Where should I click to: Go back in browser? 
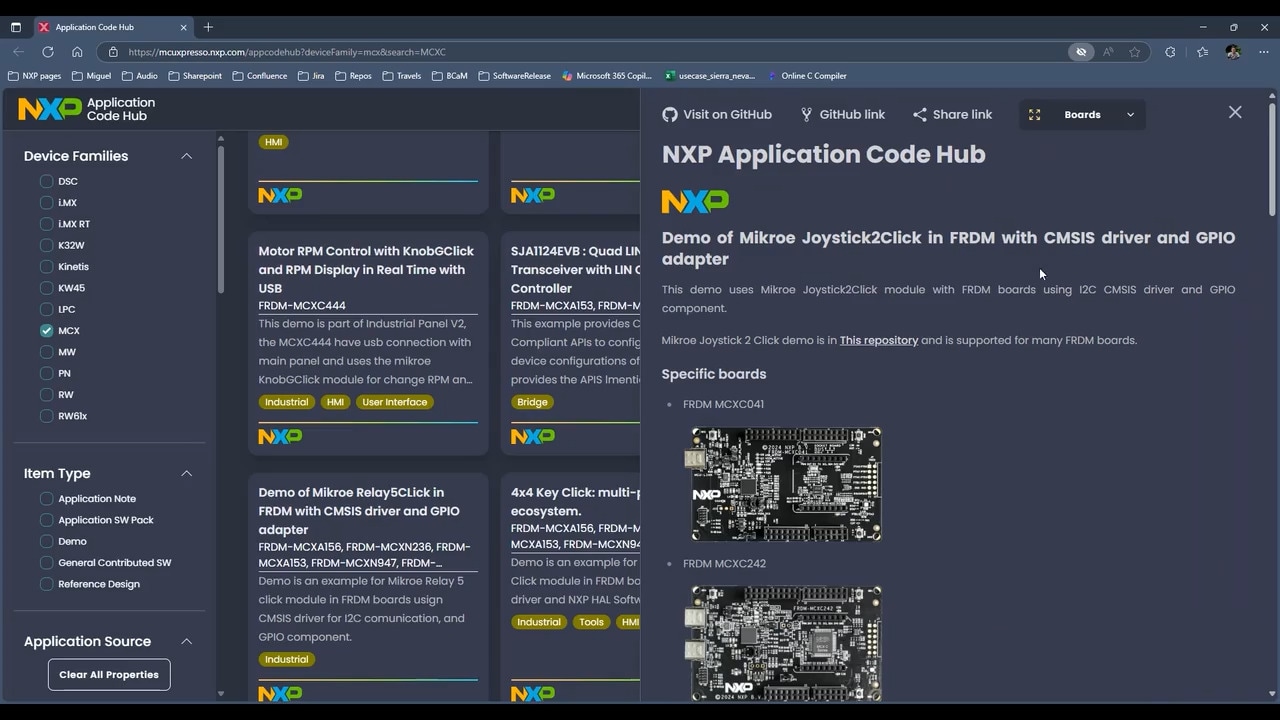point(18,52)
